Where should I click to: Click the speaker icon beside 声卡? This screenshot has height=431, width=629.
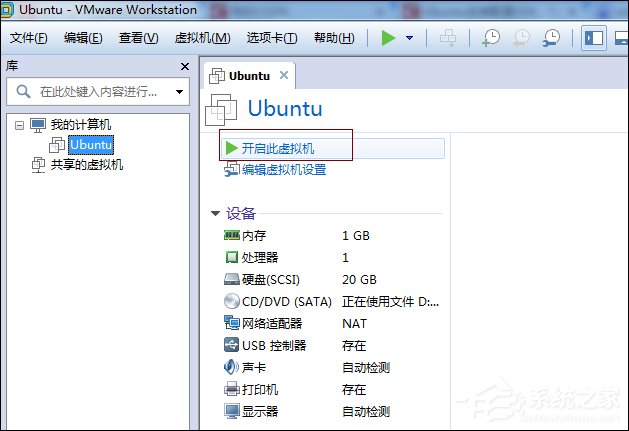(231, 367)
